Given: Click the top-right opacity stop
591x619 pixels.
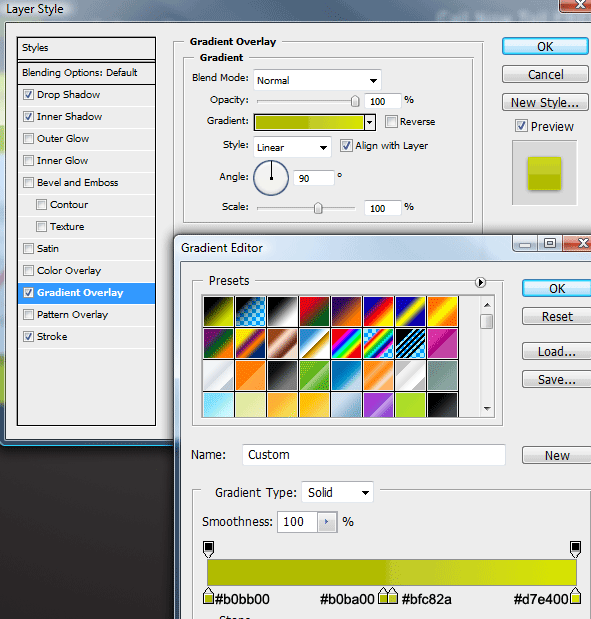Looking at the screenshot, I should pyautogui.click(x=576, y=549).
